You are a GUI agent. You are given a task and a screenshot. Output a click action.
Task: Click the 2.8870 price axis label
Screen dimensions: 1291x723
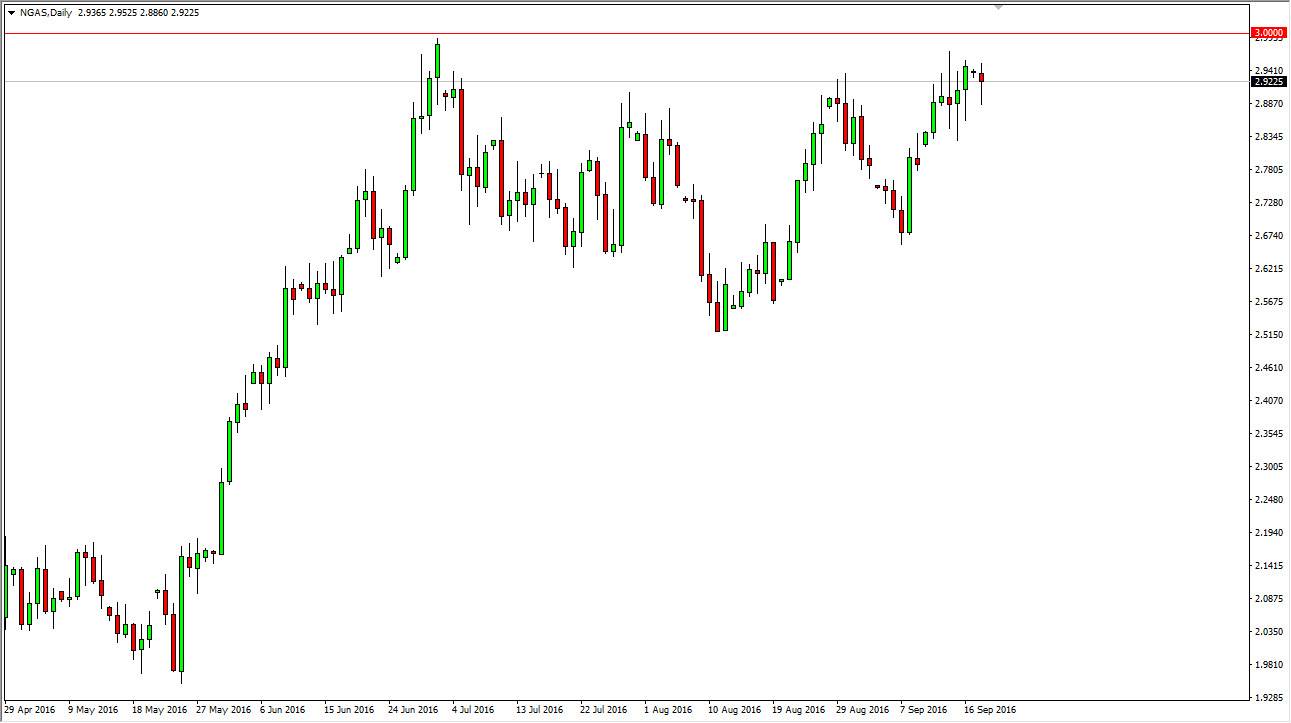tap(1268, 103)
